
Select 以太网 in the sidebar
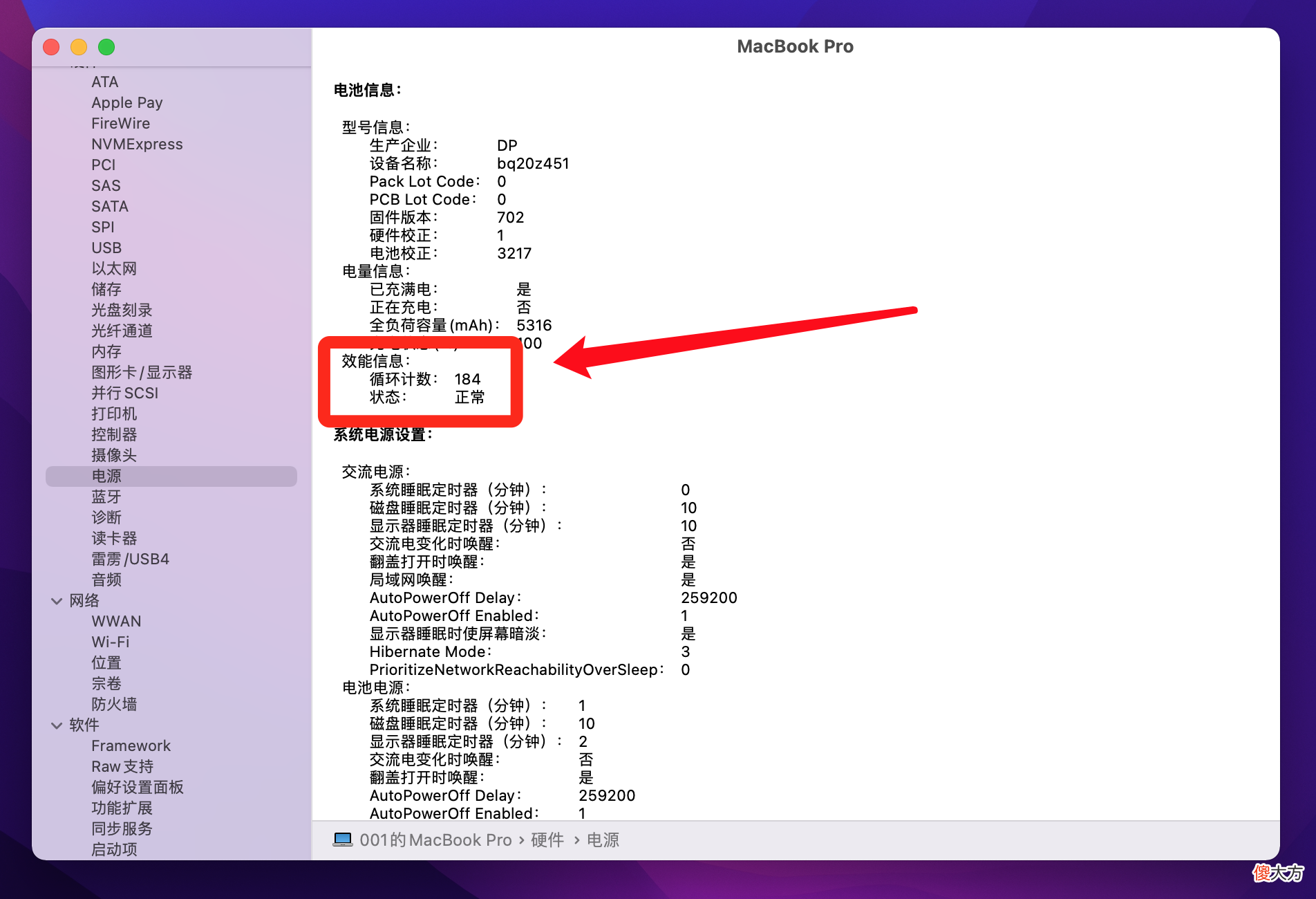(114, 268)
